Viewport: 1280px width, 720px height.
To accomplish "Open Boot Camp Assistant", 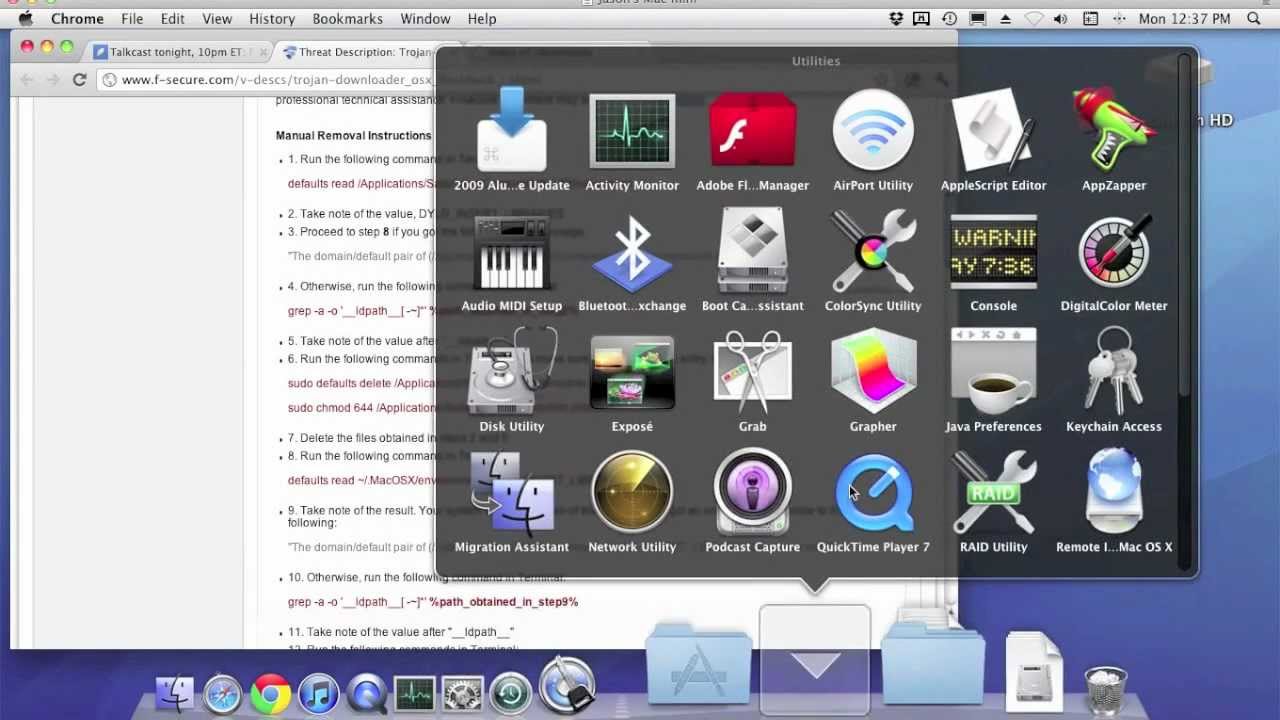I will pyautogui.click(x=752, y=260).
